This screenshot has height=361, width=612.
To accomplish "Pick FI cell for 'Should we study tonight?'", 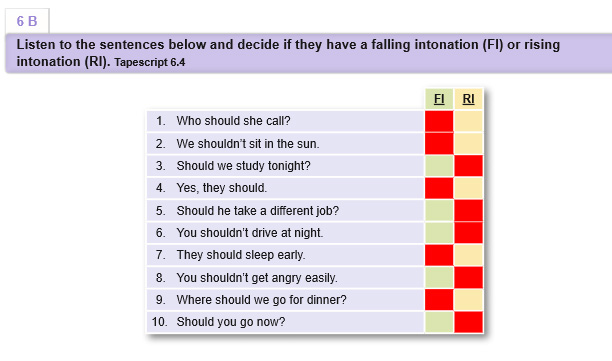I will click(439, 166).
